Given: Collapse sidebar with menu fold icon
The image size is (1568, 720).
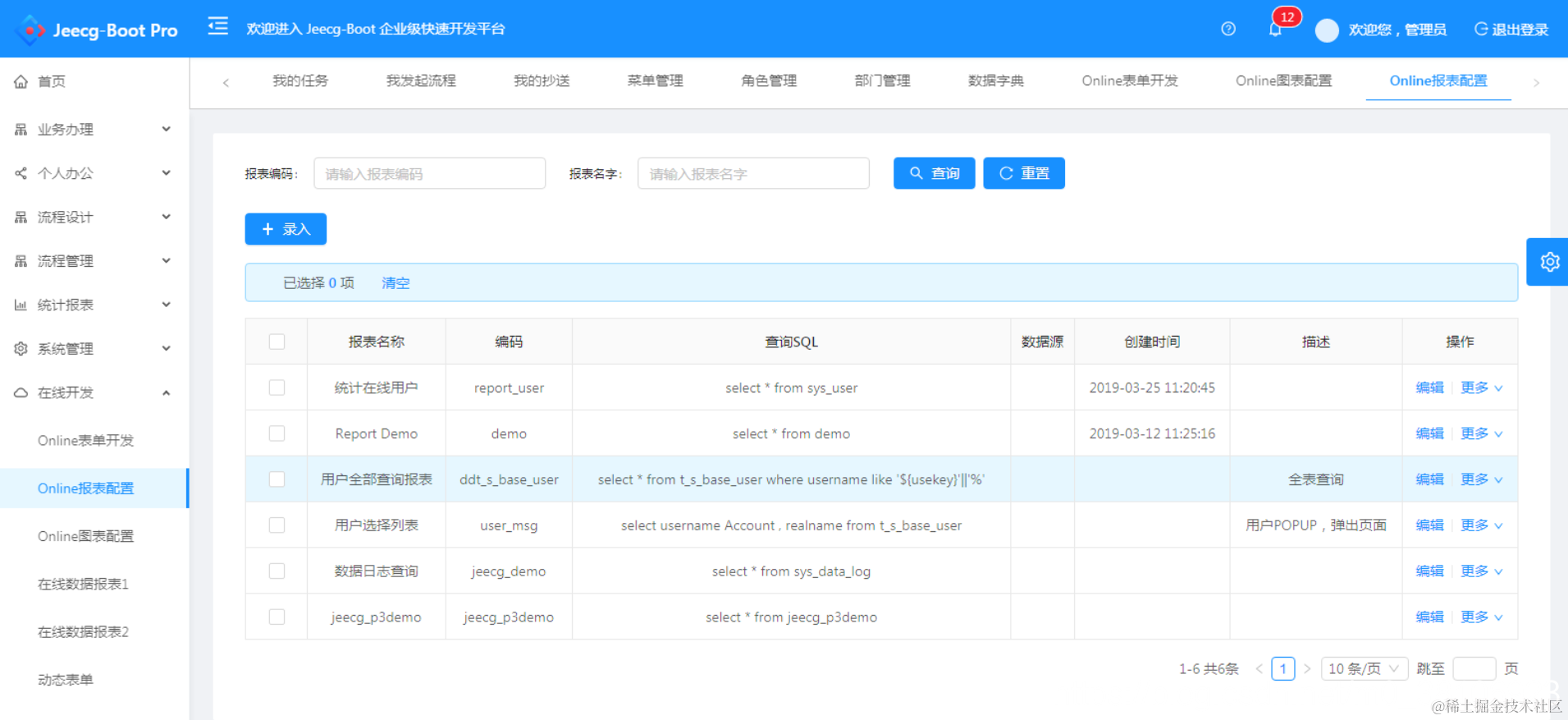Looking at the screenshot, I should point(217,27).
